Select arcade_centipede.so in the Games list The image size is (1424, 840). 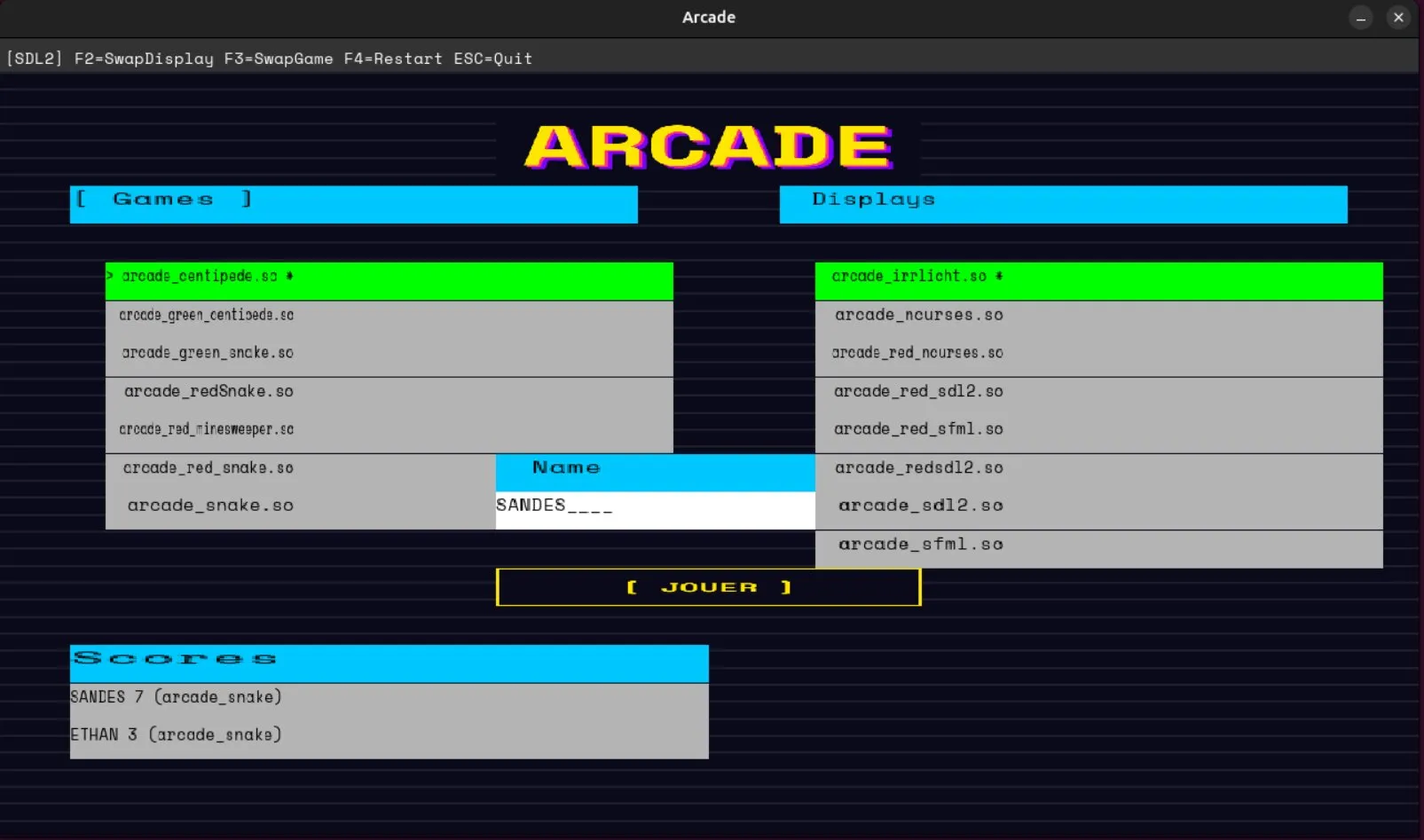click(389, 281)
